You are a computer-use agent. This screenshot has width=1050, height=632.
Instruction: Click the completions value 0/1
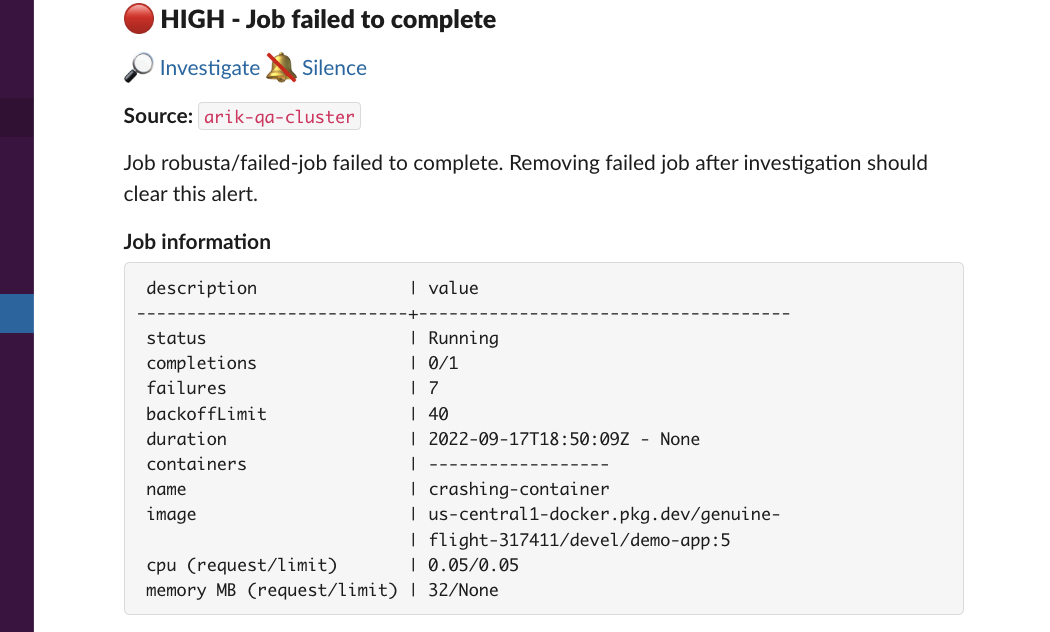click(443, 363)
